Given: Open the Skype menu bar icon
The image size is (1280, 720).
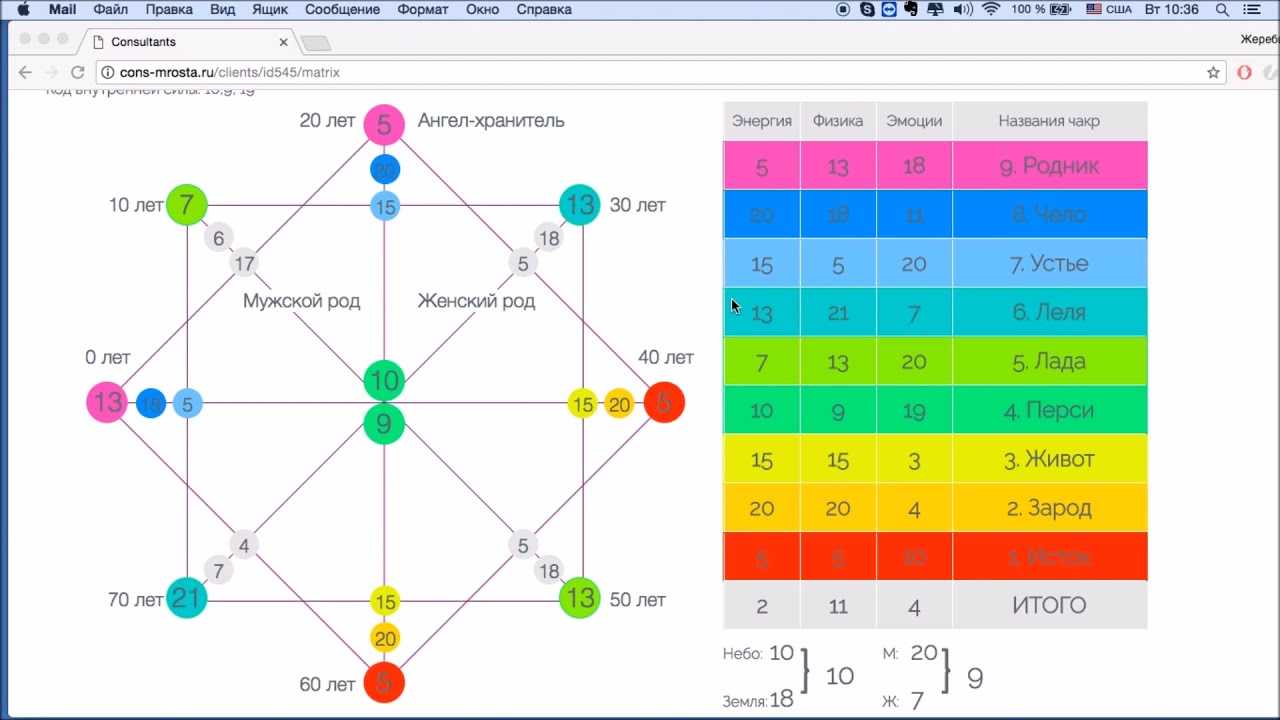Looking at the screenshot, I should point(866,9).
